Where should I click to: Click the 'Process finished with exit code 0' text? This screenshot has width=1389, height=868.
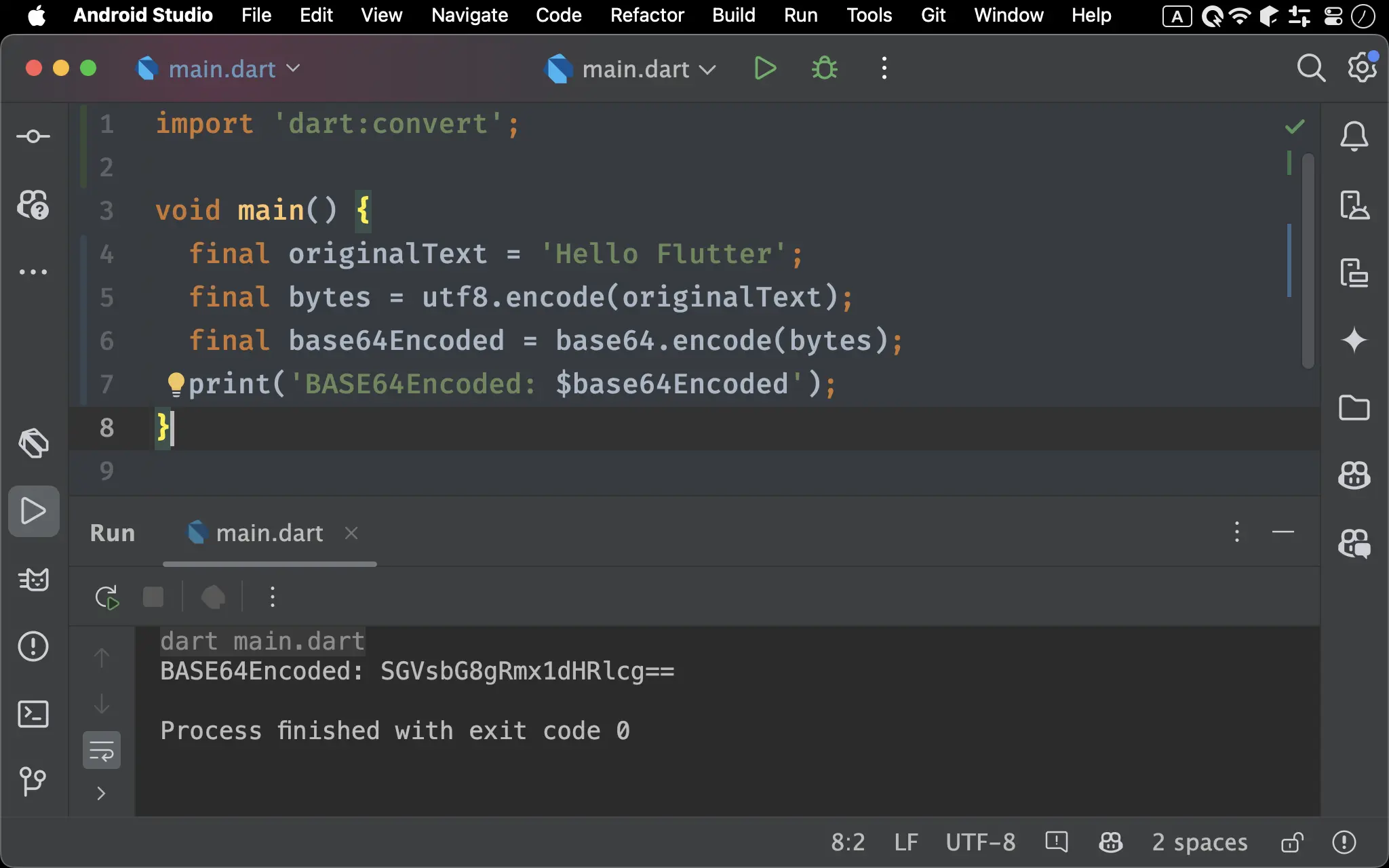[x=395, y=731]
